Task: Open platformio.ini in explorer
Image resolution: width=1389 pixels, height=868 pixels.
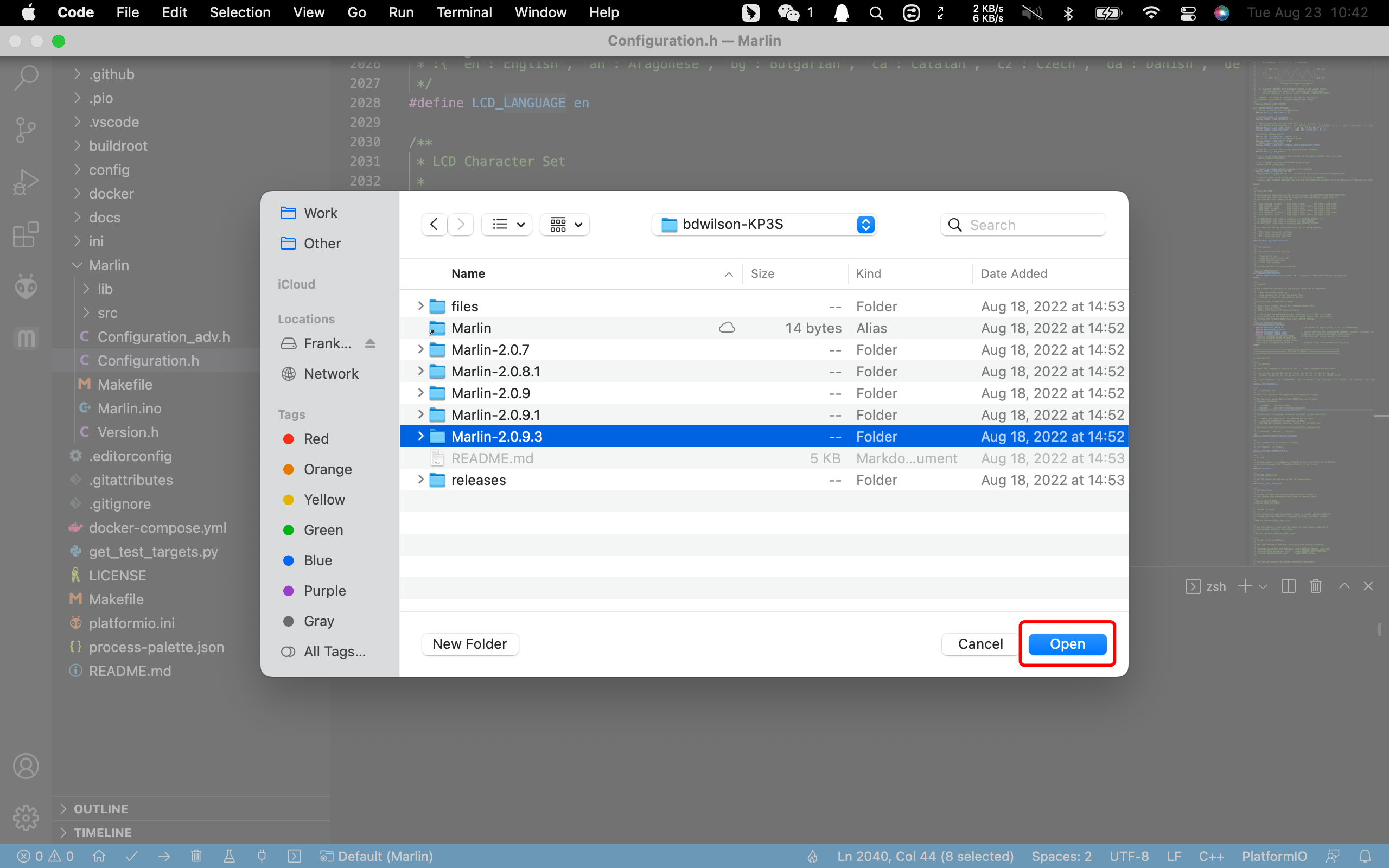Action: (131, 623)
